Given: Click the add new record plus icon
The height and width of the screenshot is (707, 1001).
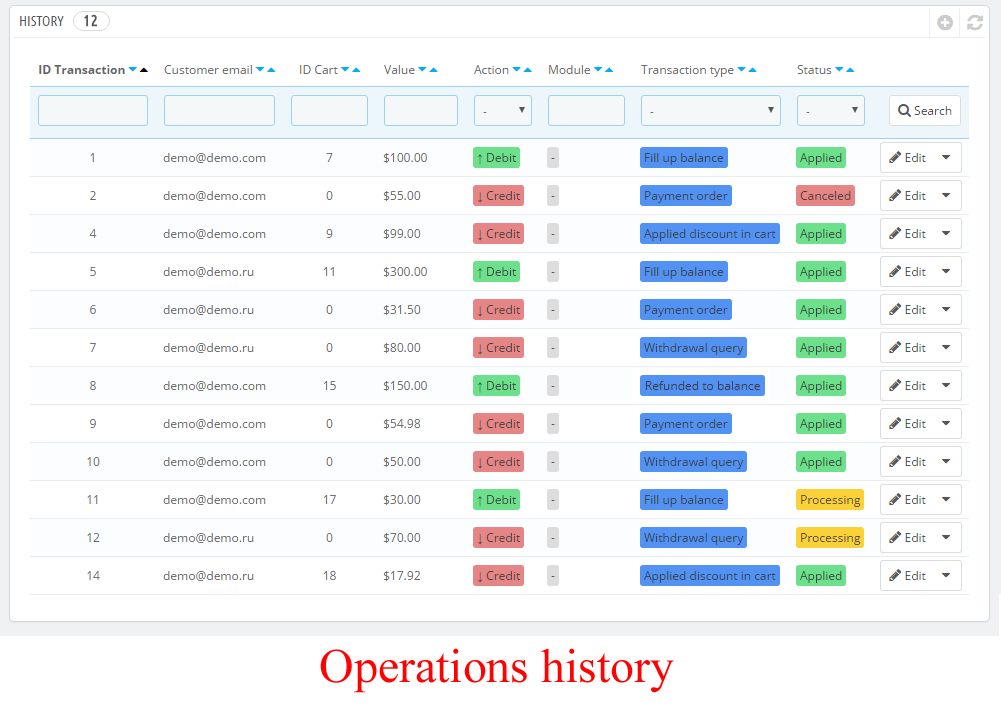Looking at the screenshot, I should [945, 22].
